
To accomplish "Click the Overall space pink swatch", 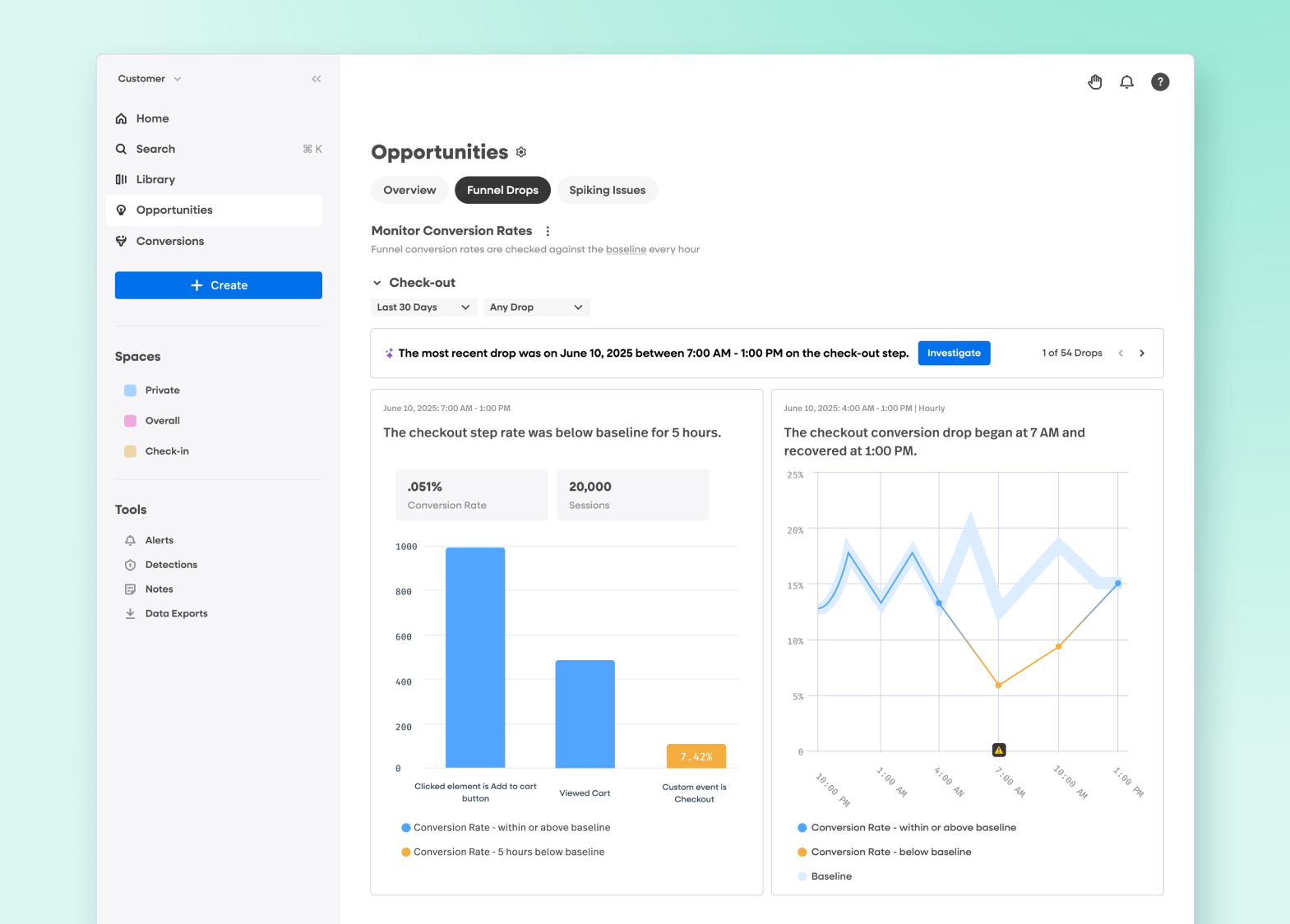I will tap(130, 421).
